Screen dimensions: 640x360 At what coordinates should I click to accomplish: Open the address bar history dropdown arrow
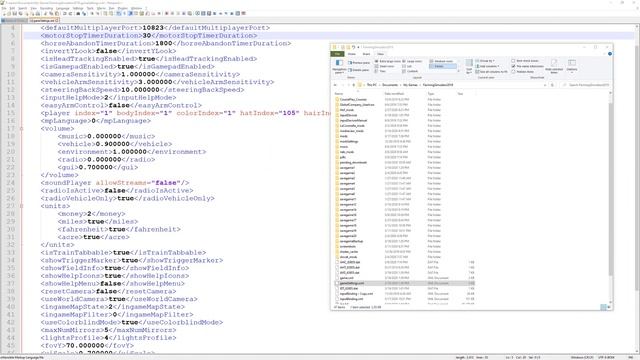545,85
